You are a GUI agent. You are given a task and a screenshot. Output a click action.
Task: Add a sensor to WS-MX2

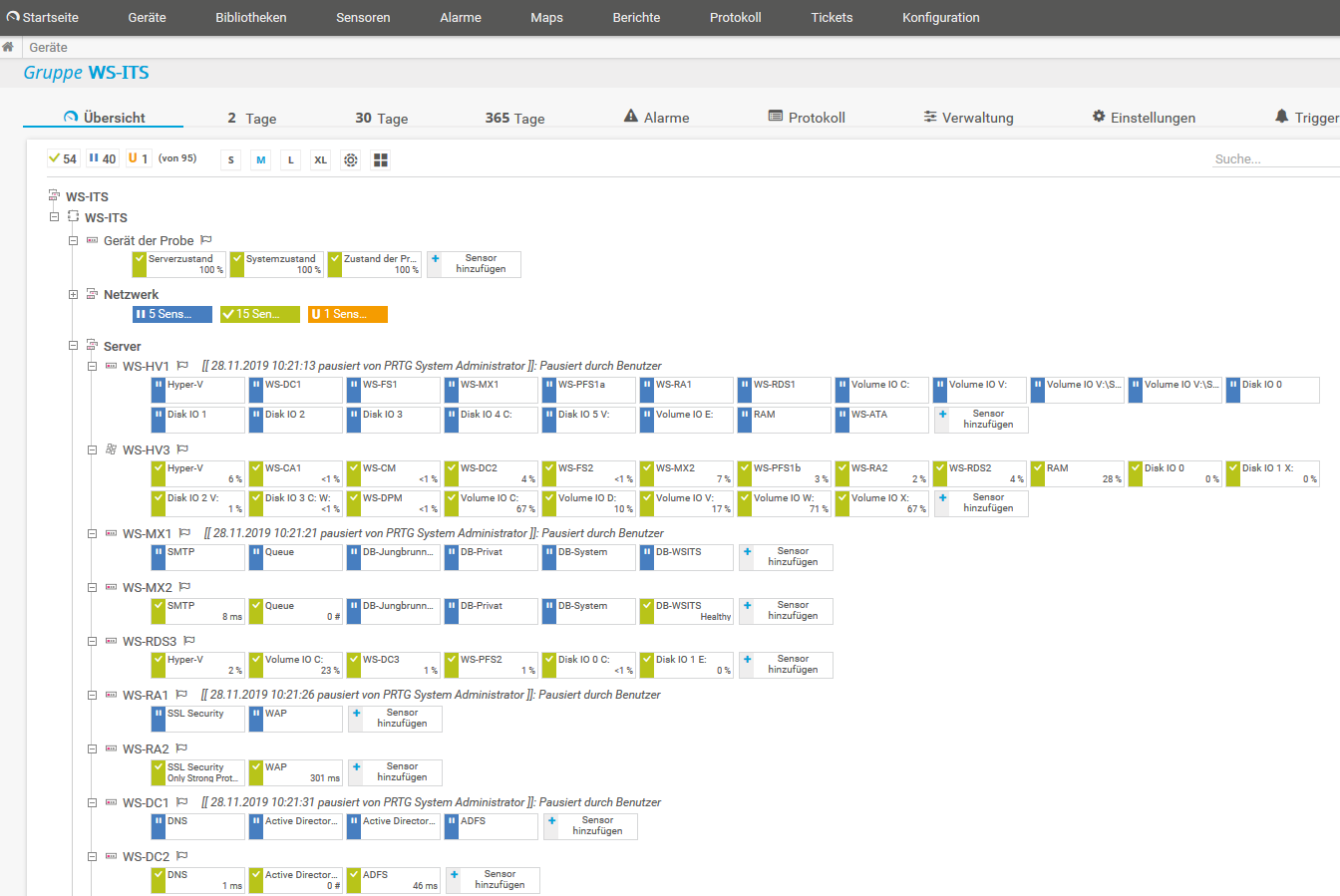(x=786, y=611)
